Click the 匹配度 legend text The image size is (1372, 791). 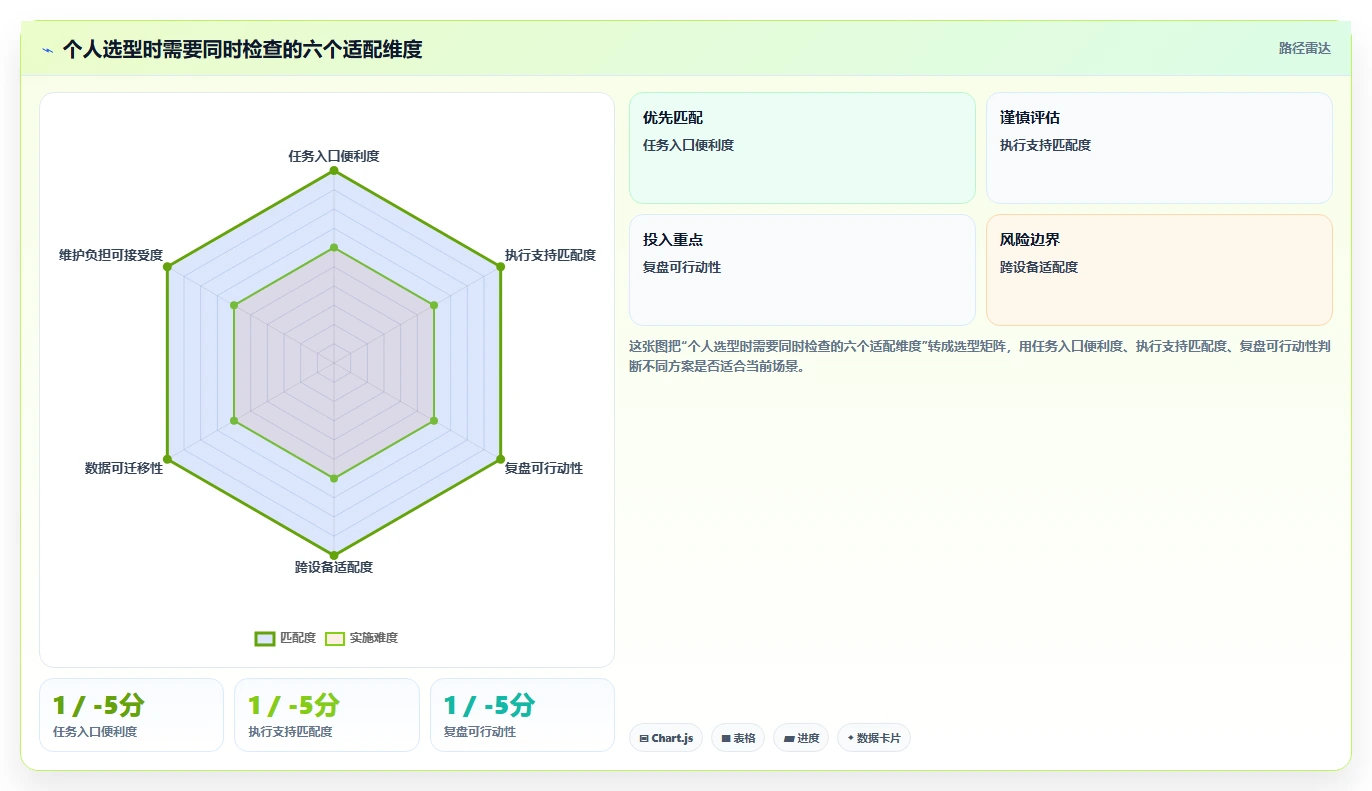point(298,638)
